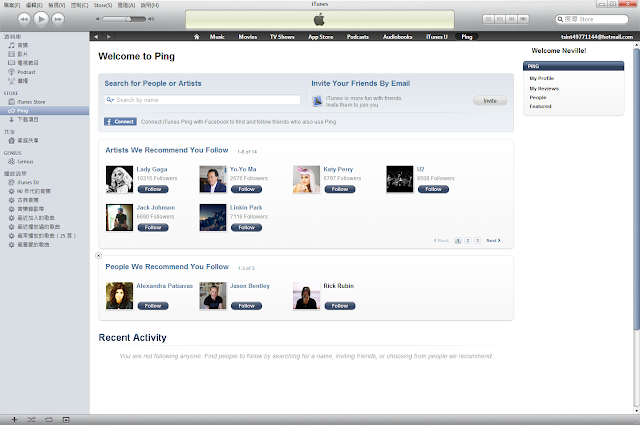Switch to Cover Flow view button
The width and height of the screenshot is (640, 425).
coord(523,19)
